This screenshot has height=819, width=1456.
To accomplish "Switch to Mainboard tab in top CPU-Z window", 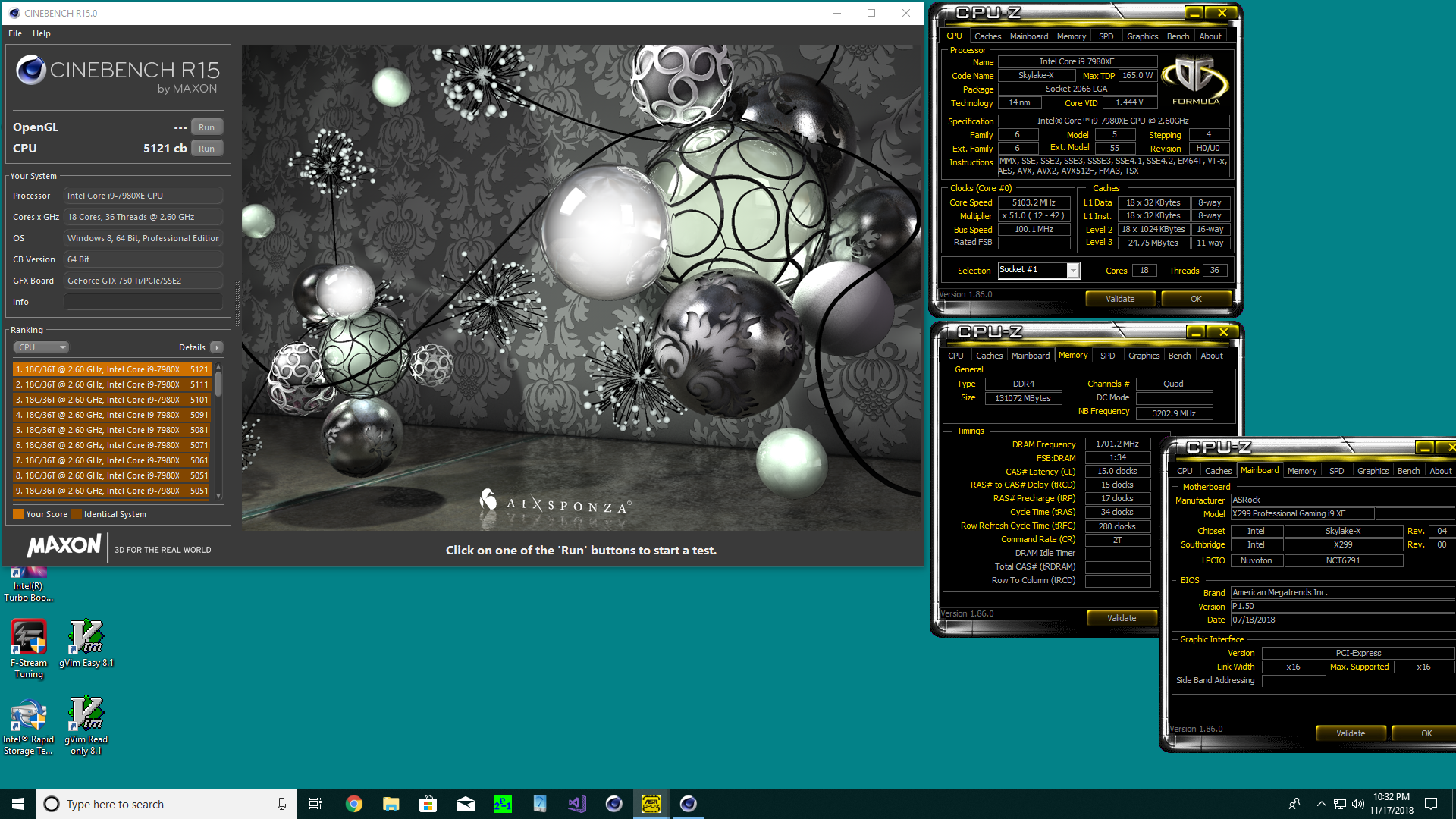I will [1029, 36].
